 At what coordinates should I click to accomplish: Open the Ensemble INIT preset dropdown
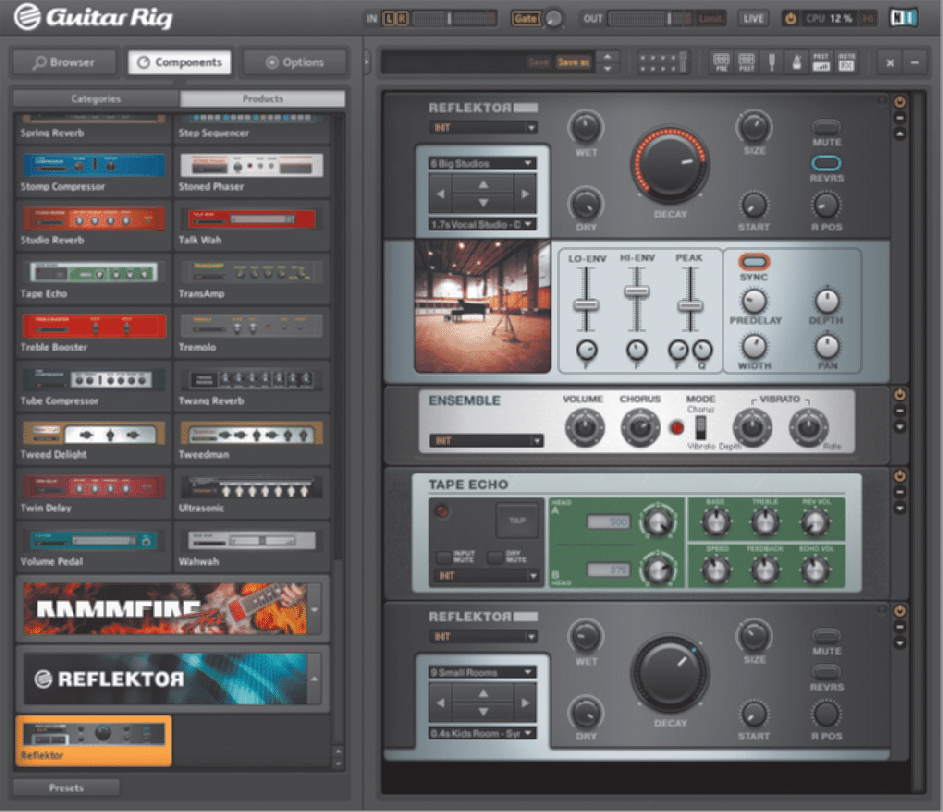click(486, 441)
